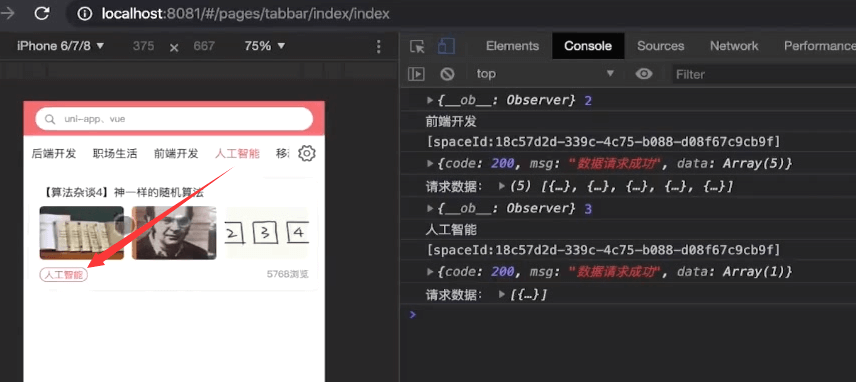This screenshot has width=856, height=382.
Task: Expand the response object with Array(1)
Action: pos(430,272)
